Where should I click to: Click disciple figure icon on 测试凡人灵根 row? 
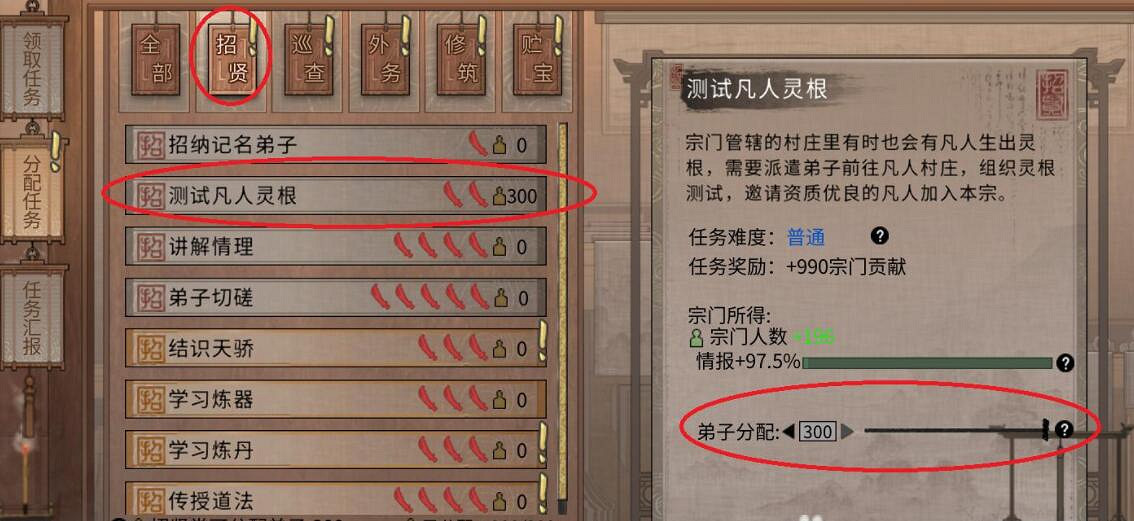[499, 196]
